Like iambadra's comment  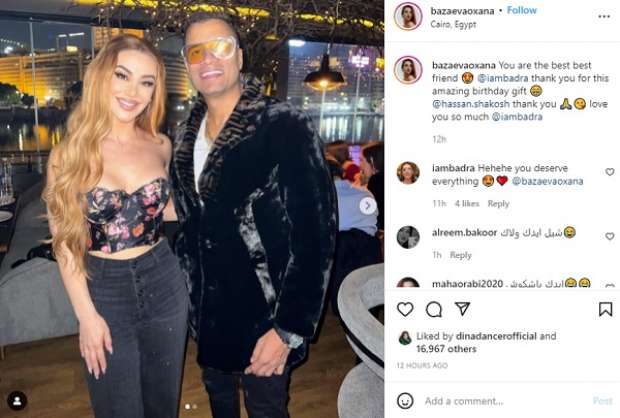point(610,172)
